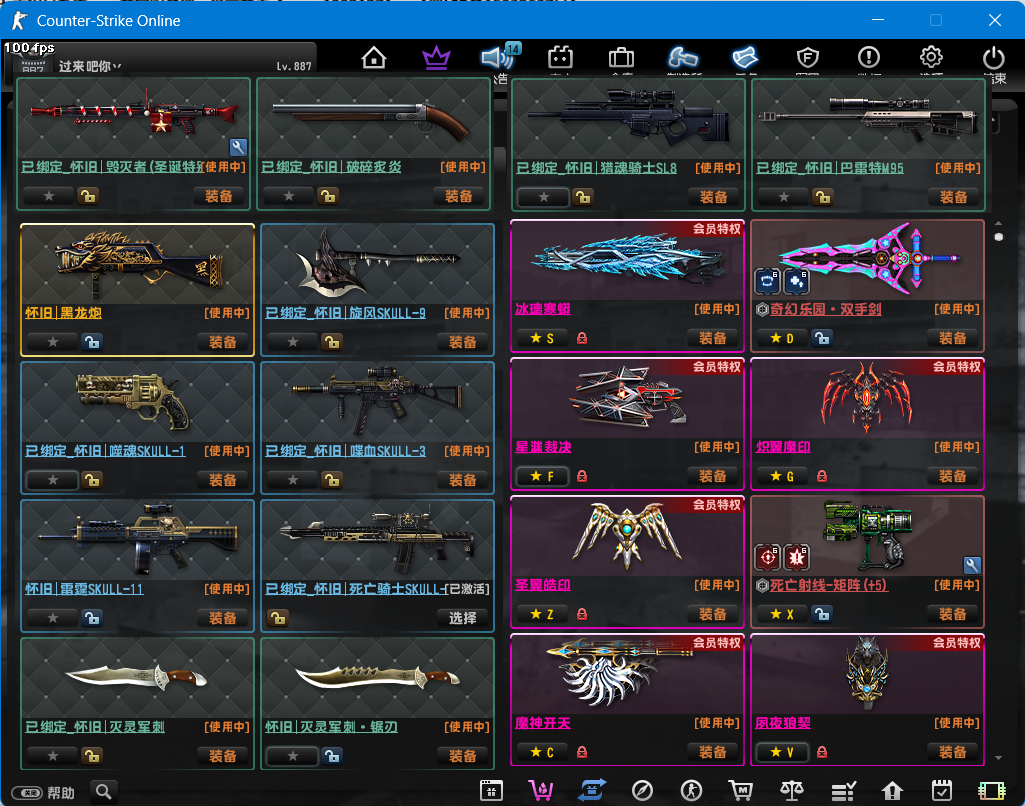The height and width of the screenshot is (806, 1025).
Task: Toggle favorite star for 巴雷特M95
Action: coord(784,197)
